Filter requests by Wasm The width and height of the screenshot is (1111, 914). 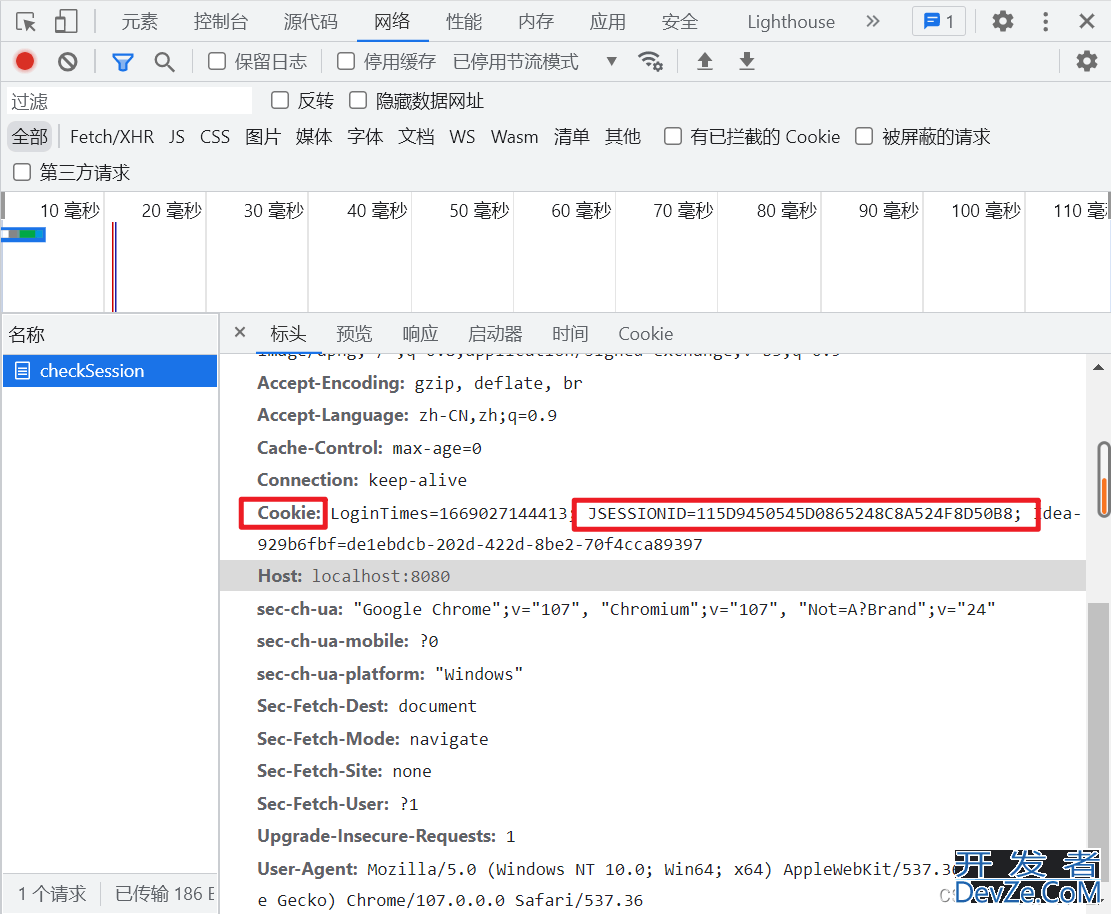click(514, 136)
